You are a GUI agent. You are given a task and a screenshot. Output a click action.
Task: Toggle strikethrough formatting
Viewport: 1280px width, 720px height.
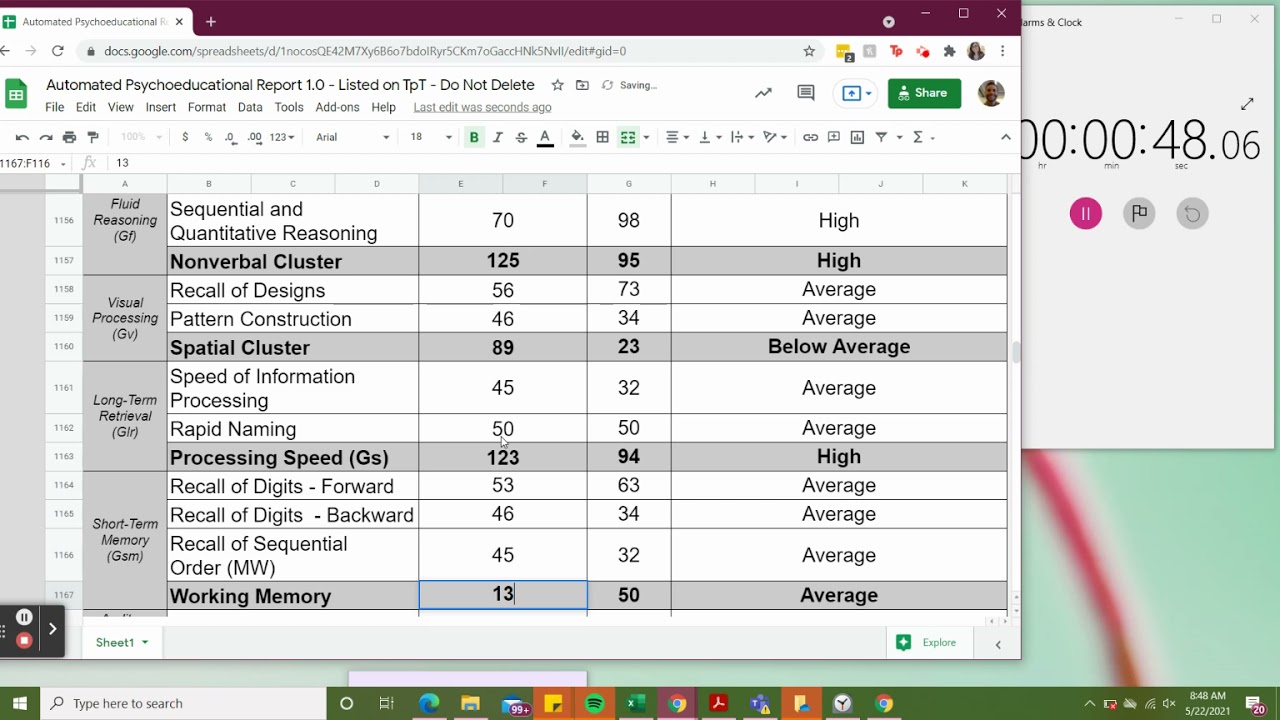click(521, 137)
